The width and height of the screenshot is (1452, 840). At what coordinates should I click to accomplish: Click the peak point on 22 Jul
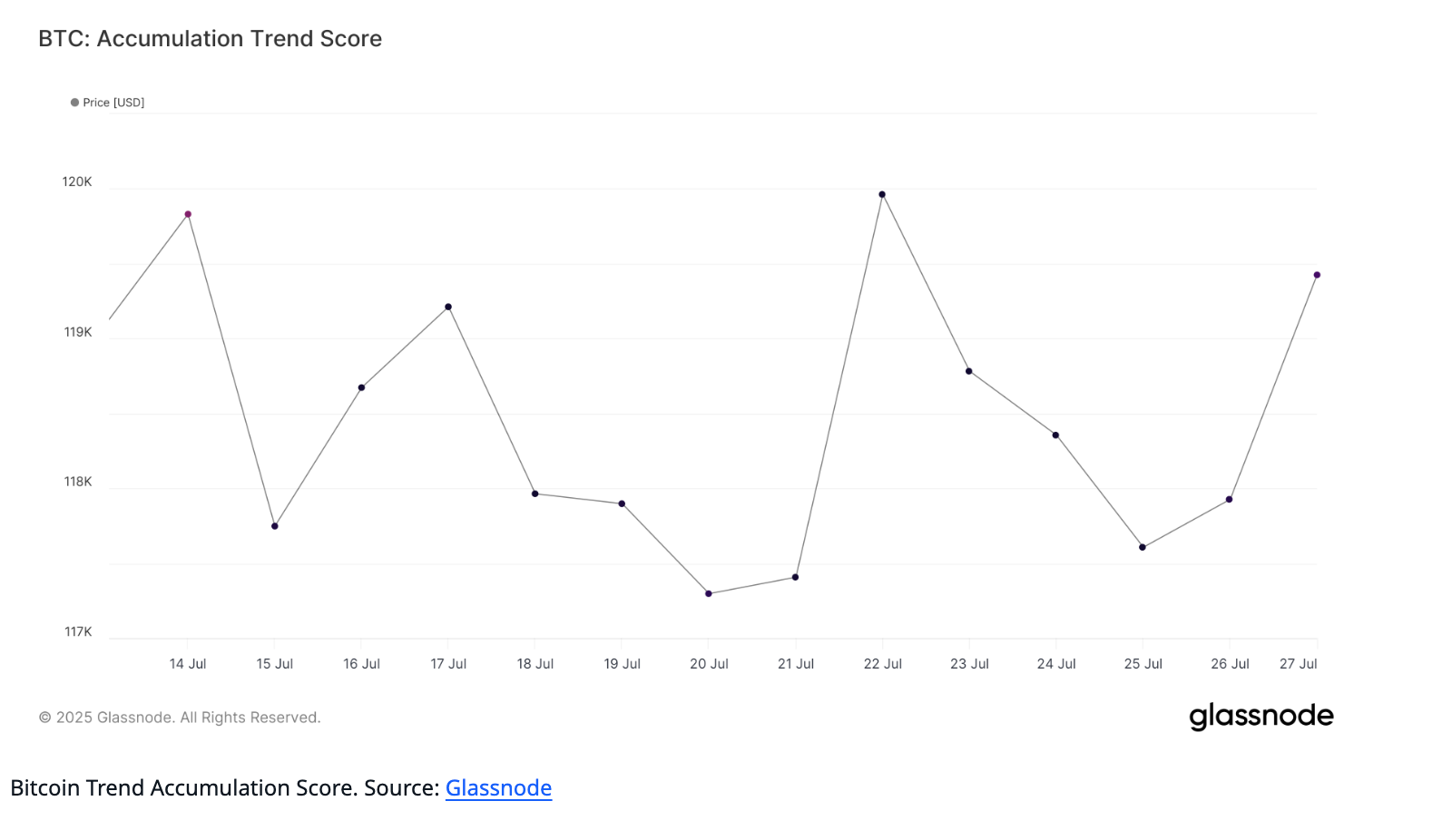click(882, 194)
